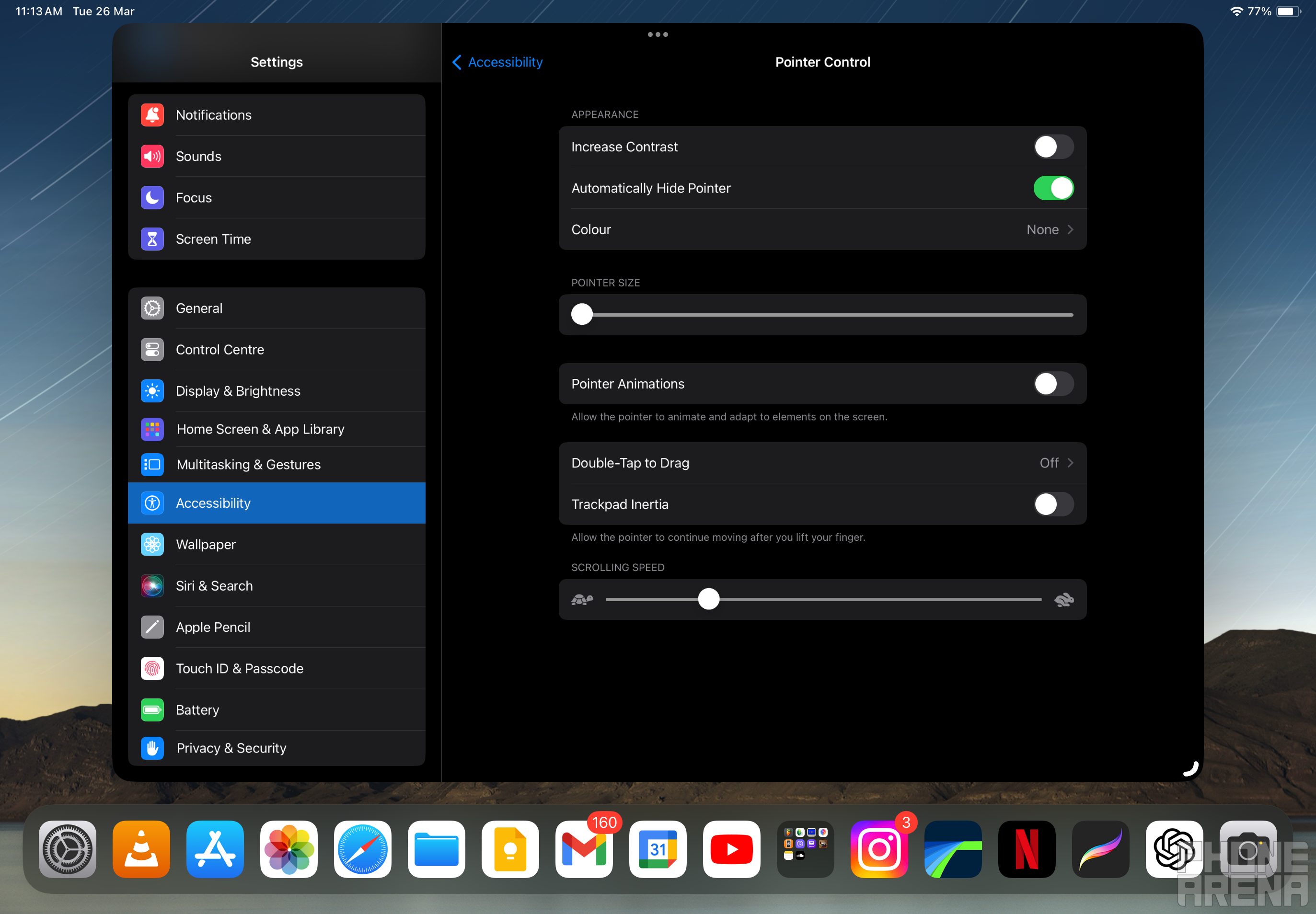
Task: Click the Siri & Search orb icon
Action: 152,586
